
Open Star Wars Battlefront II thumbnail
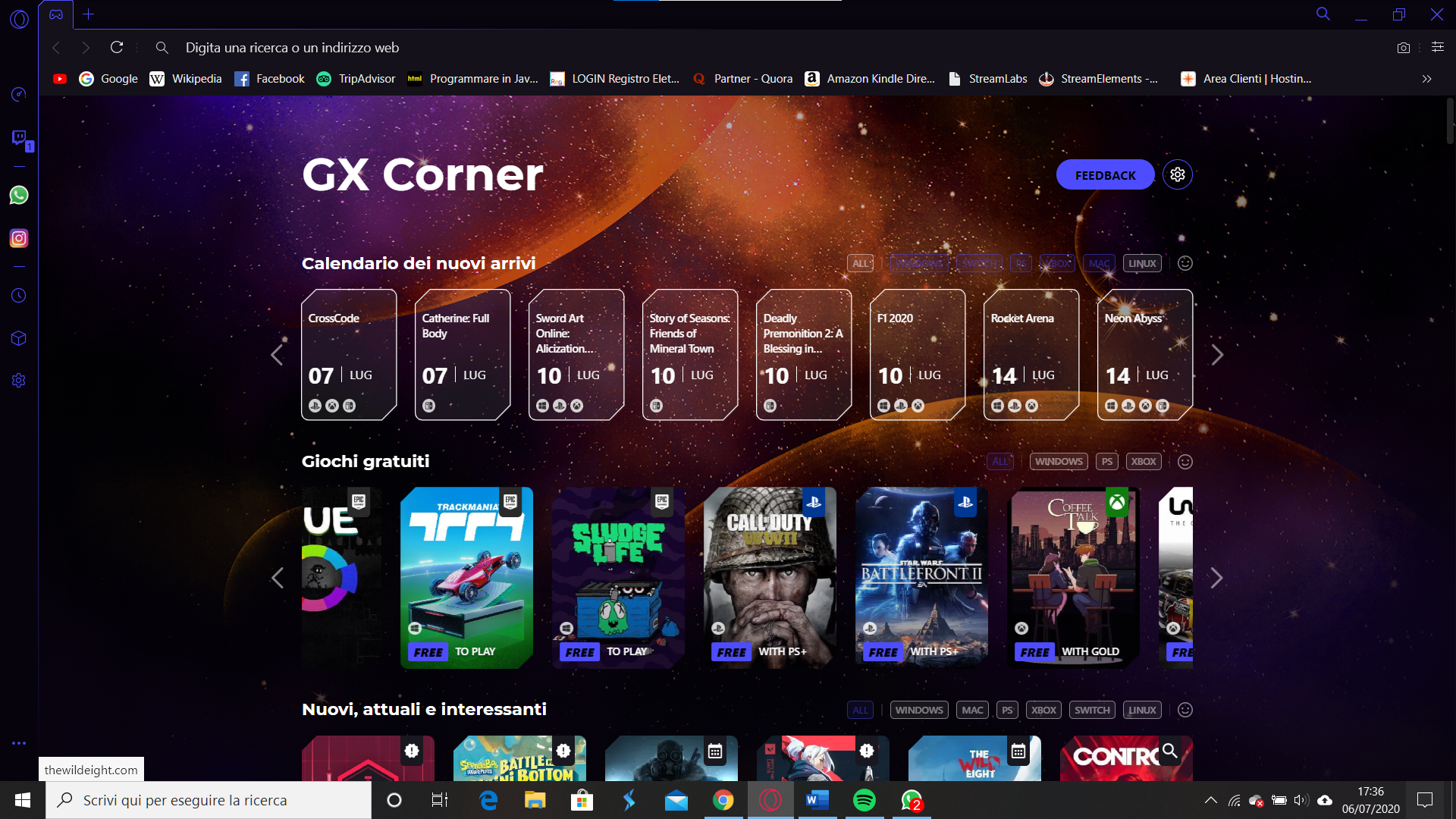tap(921, 578)
